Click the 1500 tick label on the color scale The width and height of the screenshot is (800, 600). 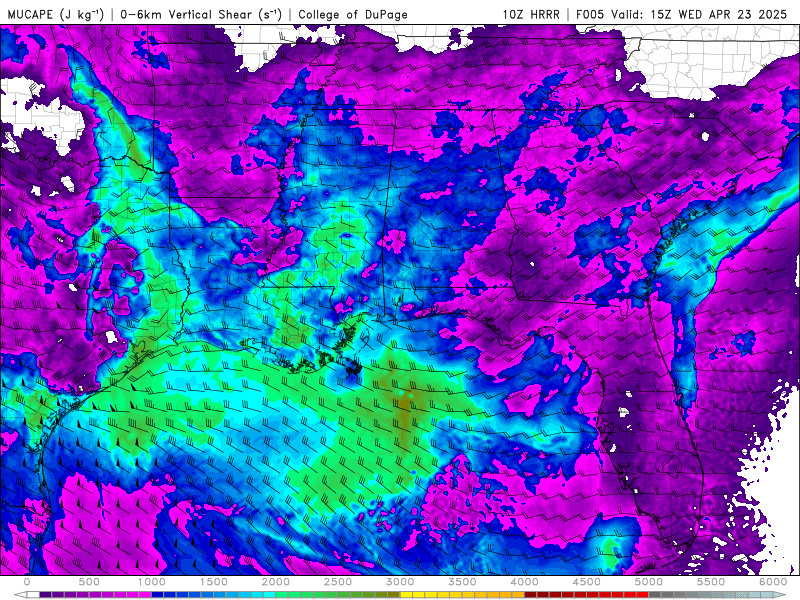point(213,582)
